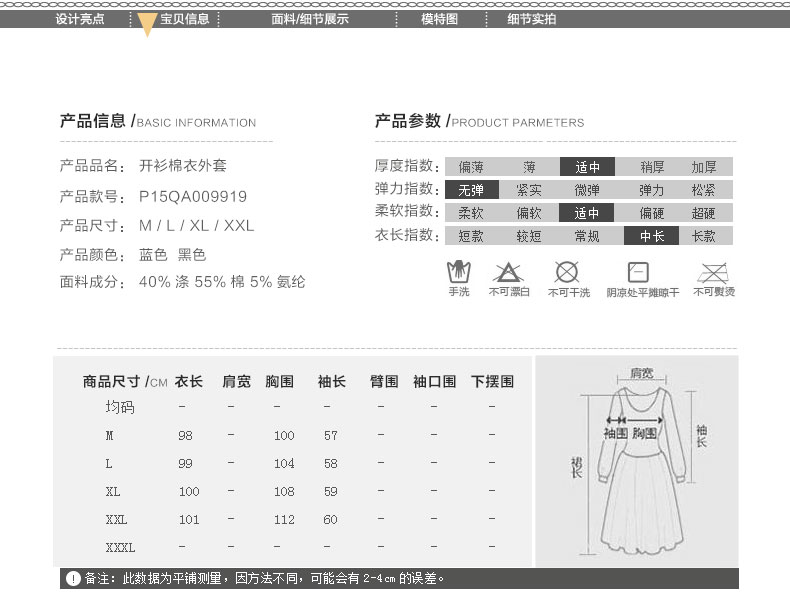Viewport: 790px width, 598px height.
Task: Click the yellow triangle tab marker
Action: [147, 24]
